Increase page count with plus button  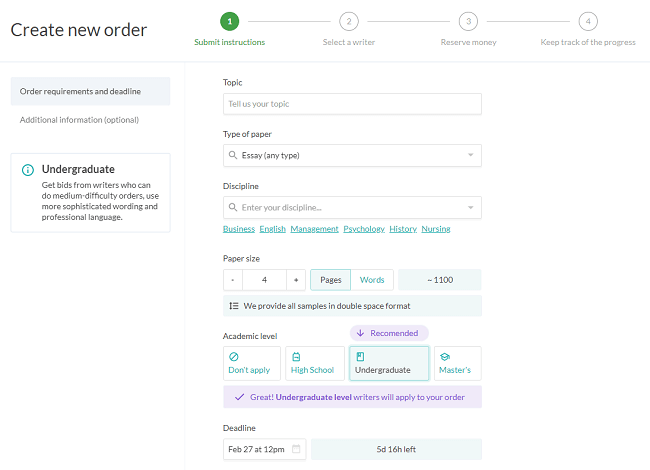pos(296,280)
